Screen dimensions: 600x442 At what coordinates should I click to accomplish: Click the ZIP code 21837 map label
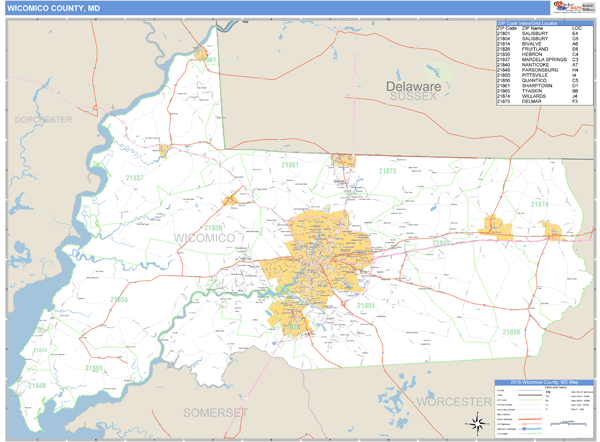click(133, 177)
